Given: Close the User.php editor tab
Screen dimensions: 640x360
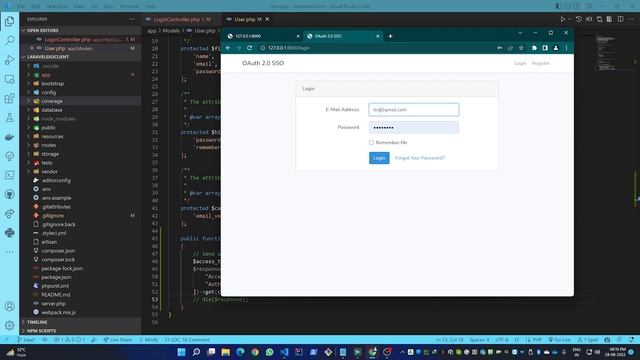Looking at the screenshot, I should [x=267, y=19].
